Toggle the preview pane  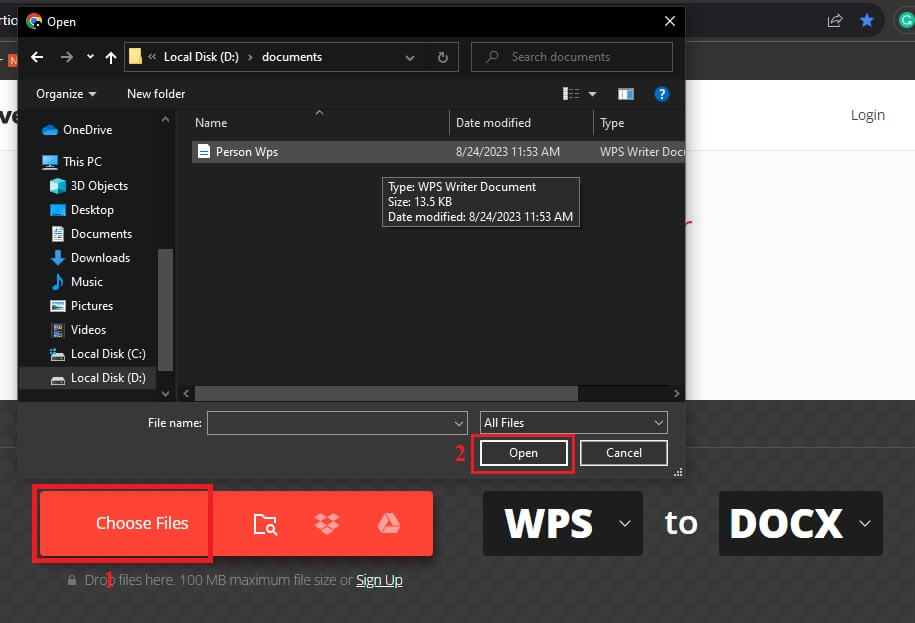[626, 93]
